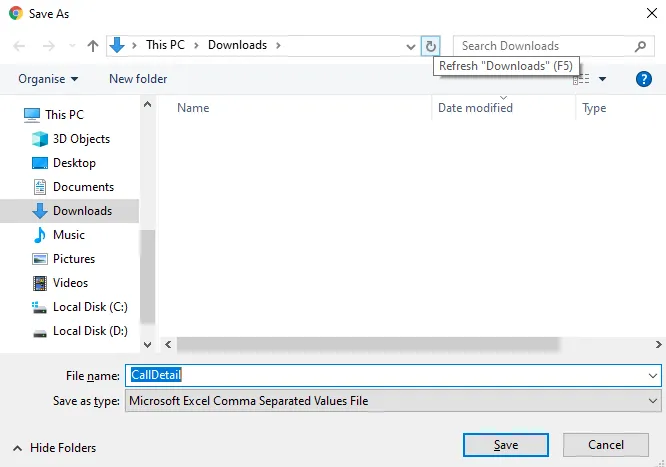Open the Organise menu

[48, 79]
